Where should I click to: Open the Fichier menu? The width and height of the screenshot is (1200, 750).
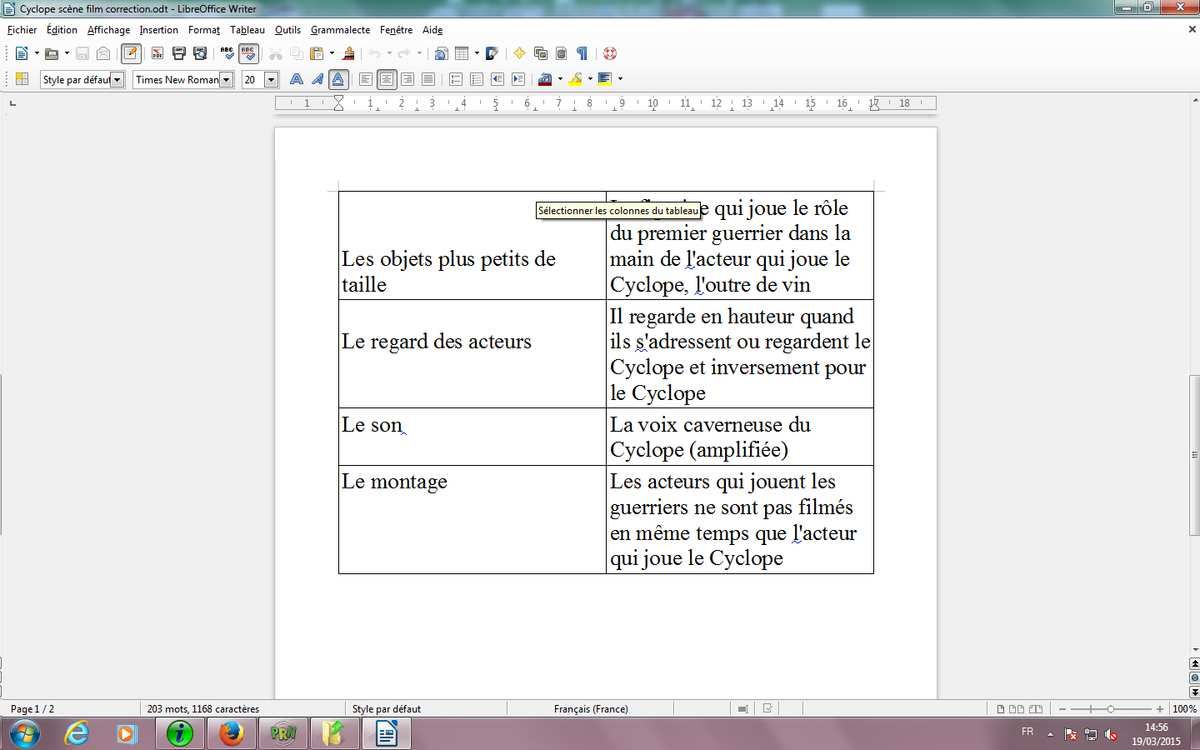click(22, 30)
